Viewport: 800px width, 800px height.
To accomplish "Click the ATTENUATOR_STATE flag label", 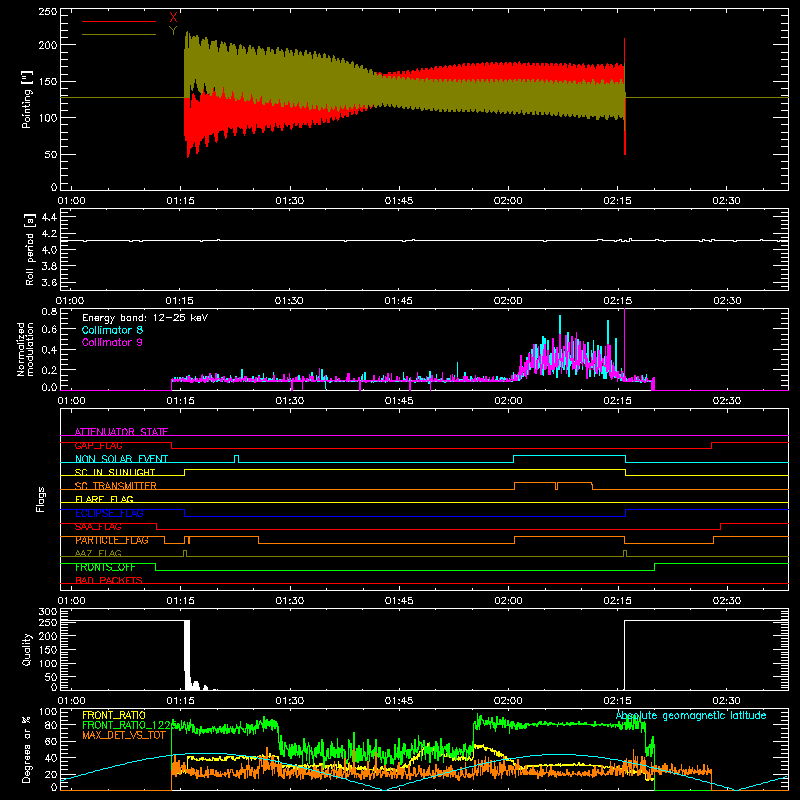I will pyautogui.click(x=121, y=432).
